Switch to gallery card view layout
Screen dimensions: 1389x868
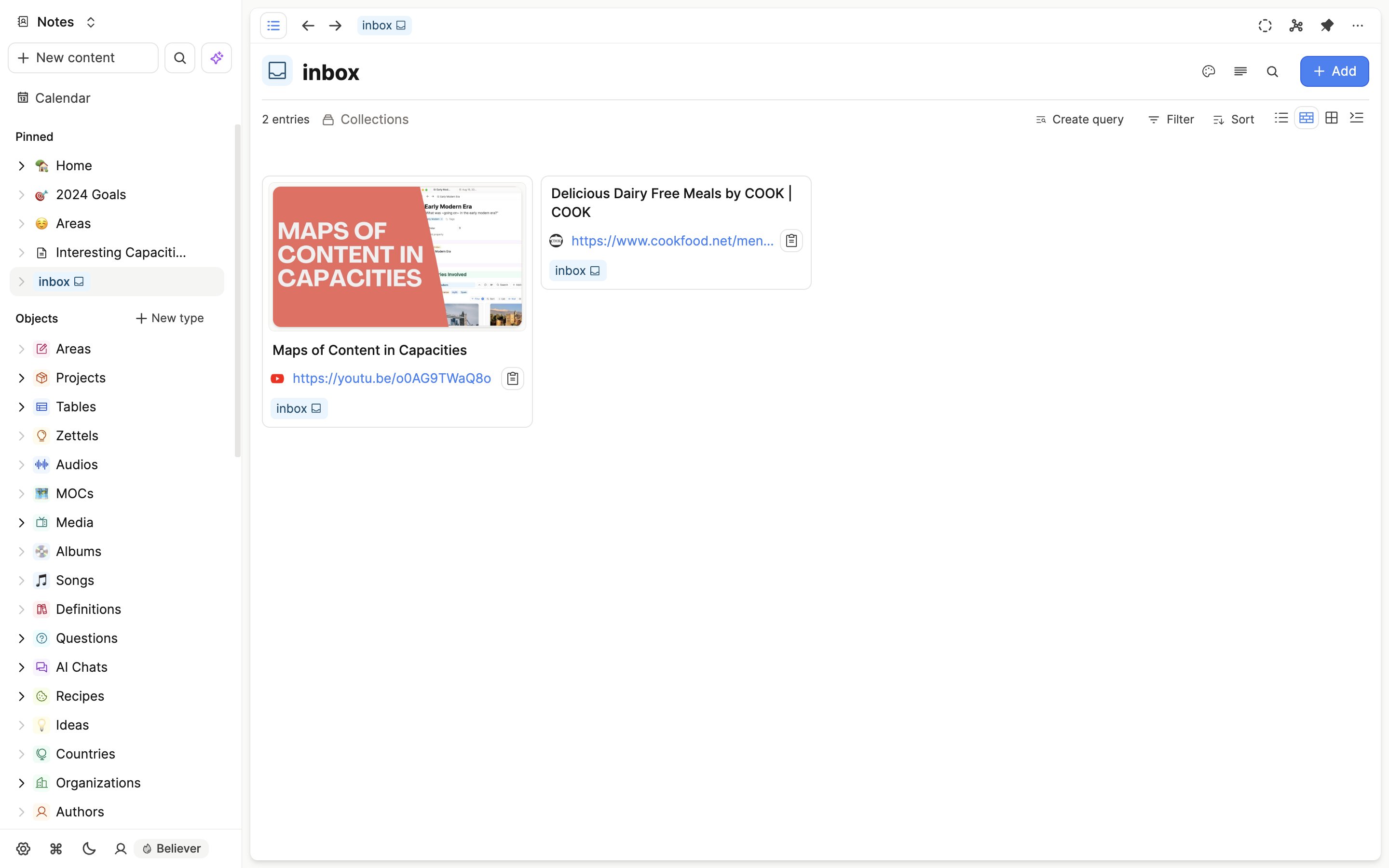pyautogui.click(x=1307, y=118)
